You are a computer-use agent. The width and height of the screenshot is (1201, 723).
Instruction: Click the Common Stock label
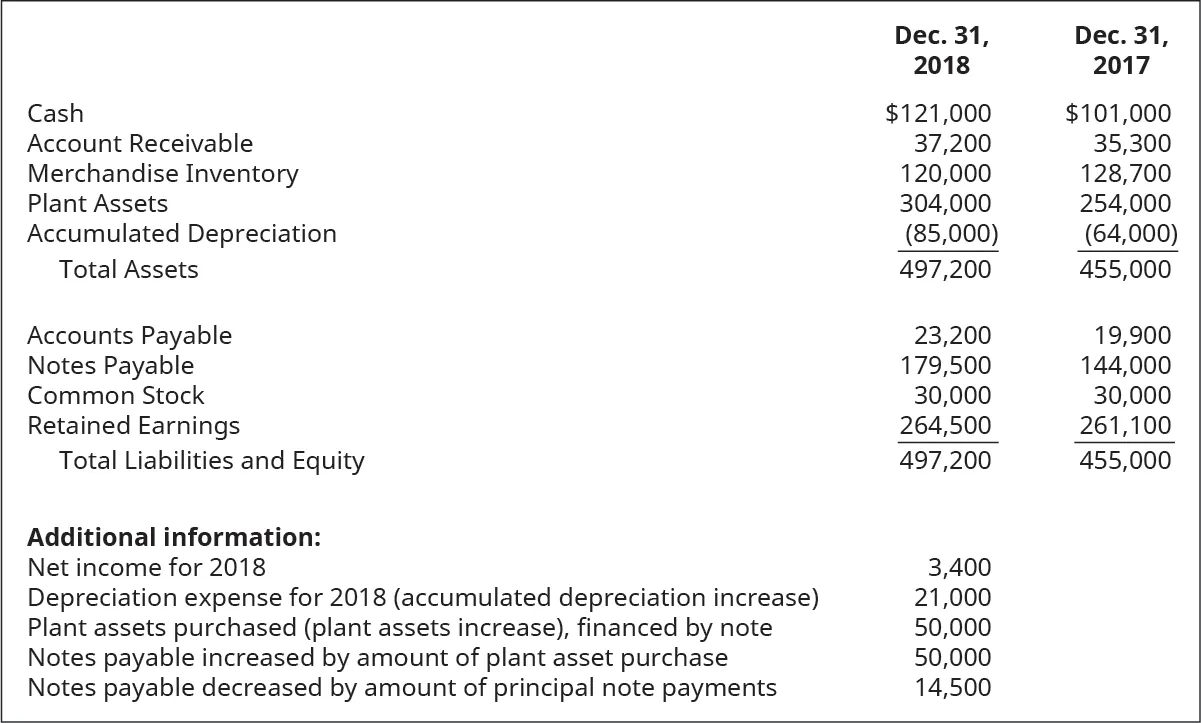(x=116, y=396)
